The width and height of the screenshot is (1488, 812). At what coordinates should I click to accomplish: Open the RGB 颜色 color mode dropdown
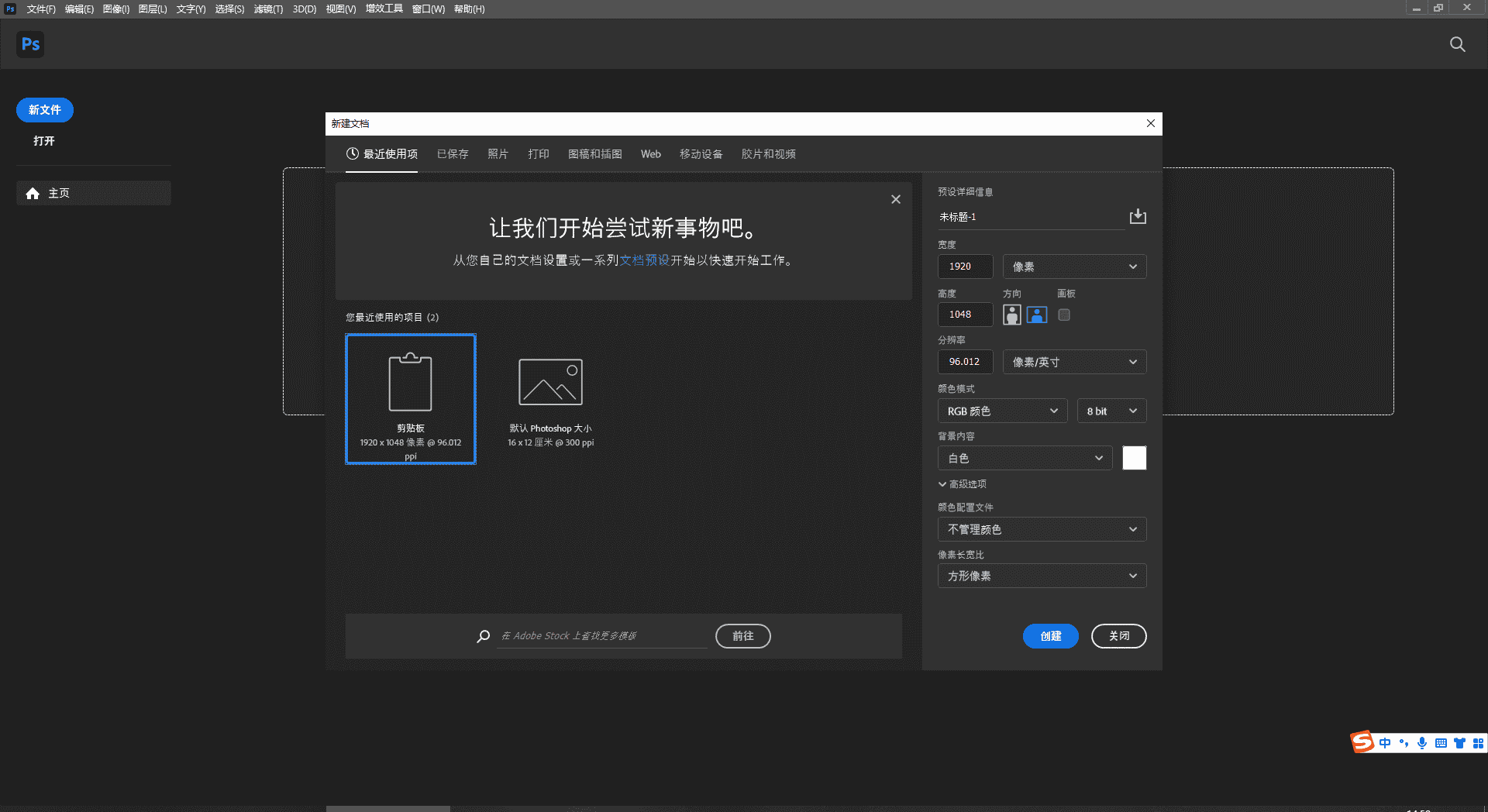(1002, 411)
